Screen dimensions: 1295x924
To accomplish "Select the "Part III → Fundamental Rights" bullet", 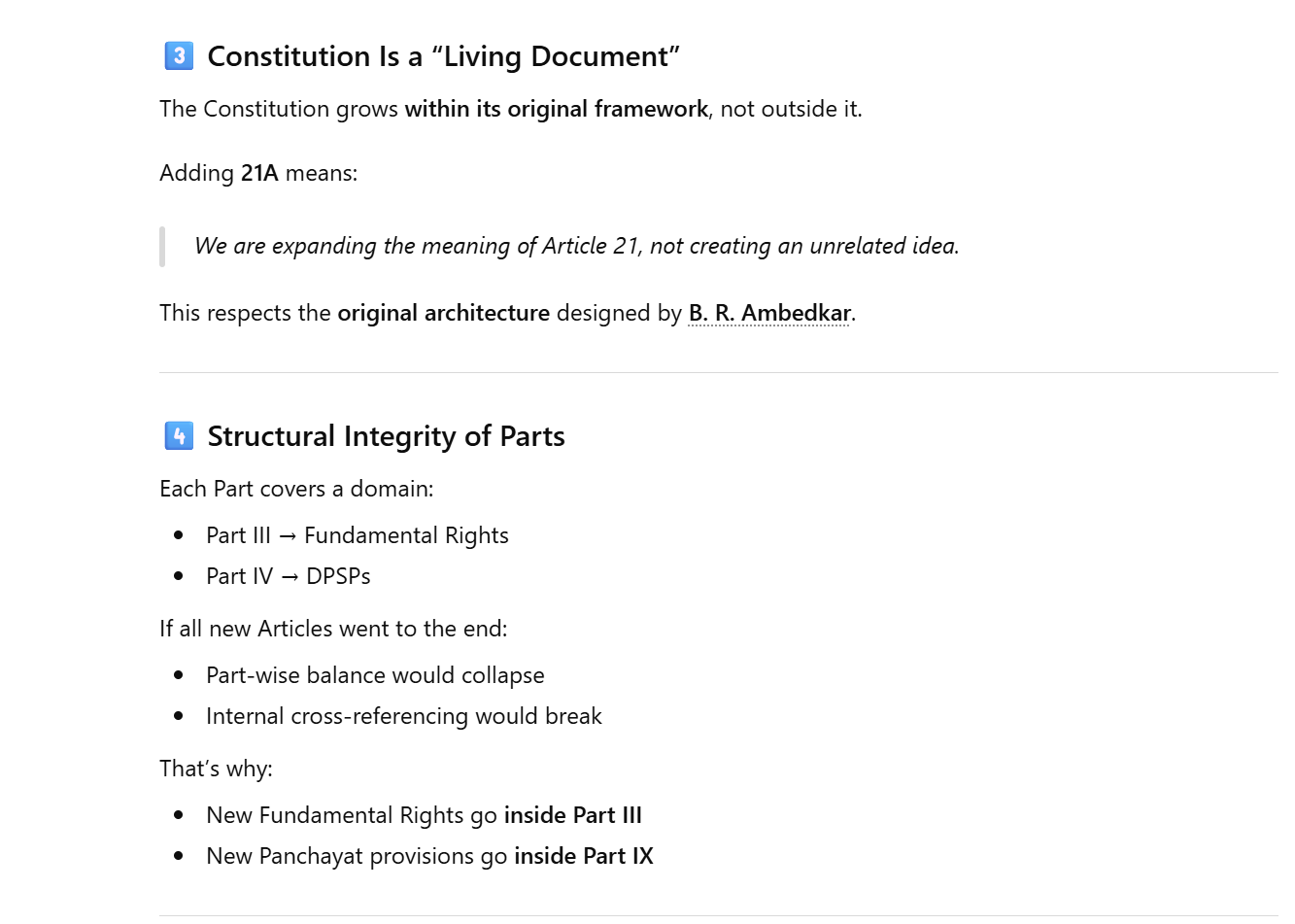I will [x=357, y=535].
